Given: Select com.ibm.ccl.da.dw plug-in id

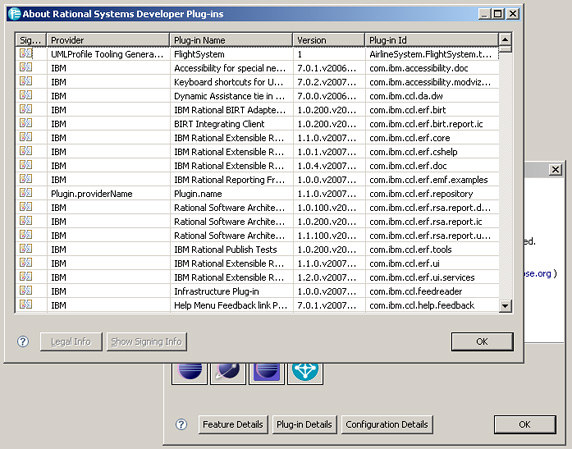Looking at the screenshot, I should click(x=406, y=96).
